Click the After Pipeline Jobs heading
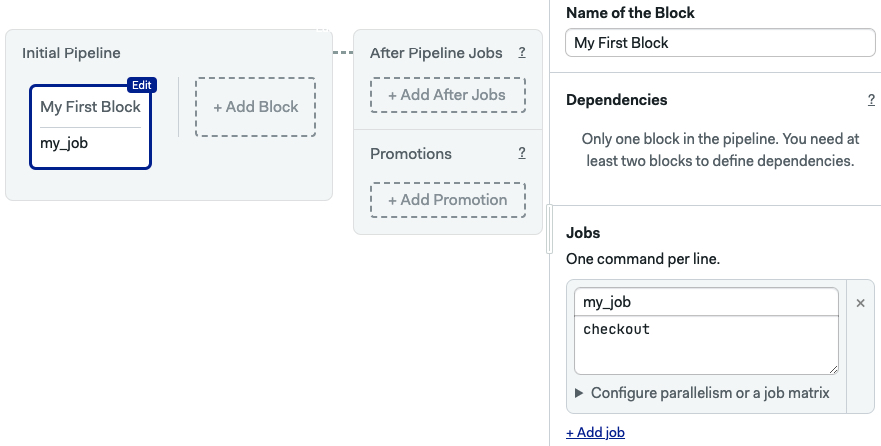Image resolution: width=881 pixels, height=446 pixels. click(x=436, y=53)
